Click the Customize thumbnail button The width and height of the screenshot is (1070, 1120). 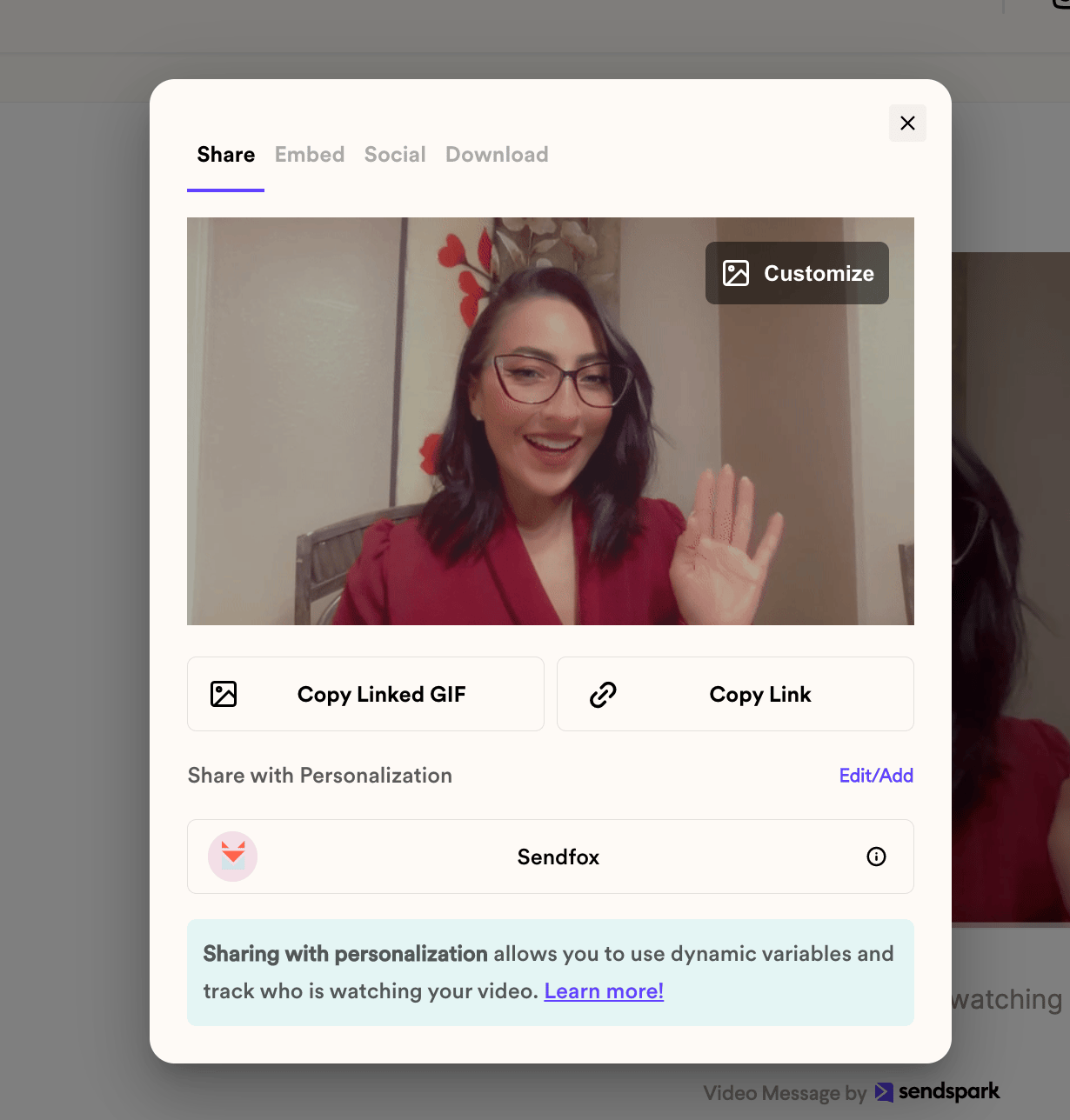tap(797, 273)
